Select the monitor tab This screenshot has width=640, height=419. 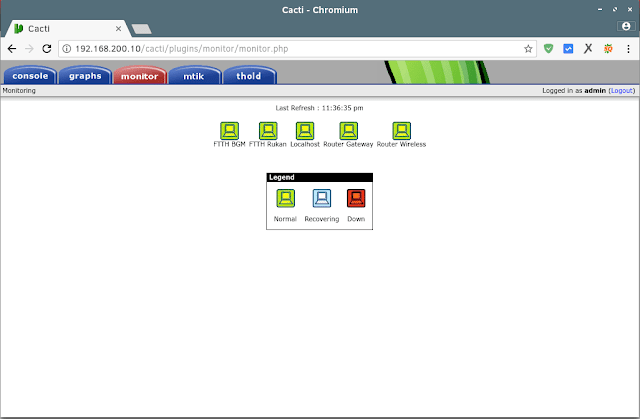pyautogui.click(x=140, y=76)
